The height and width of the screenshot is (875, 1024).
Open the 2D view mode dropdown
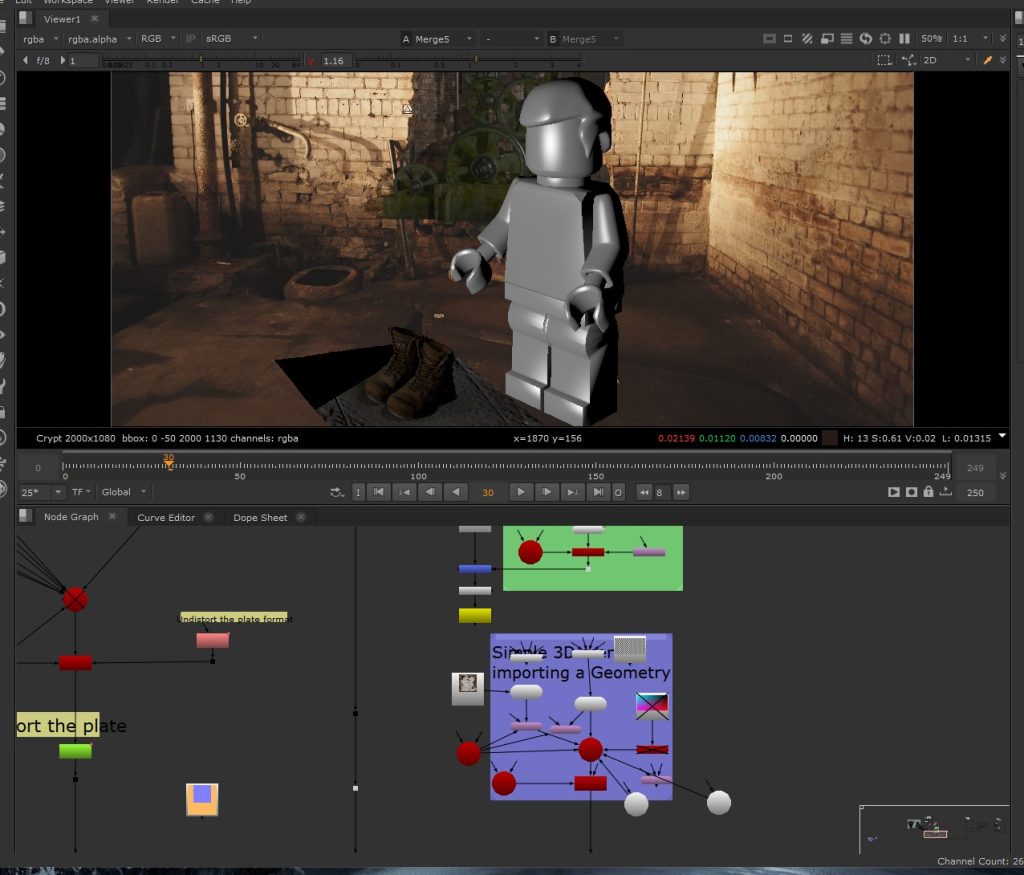click(x=946, y=60)
